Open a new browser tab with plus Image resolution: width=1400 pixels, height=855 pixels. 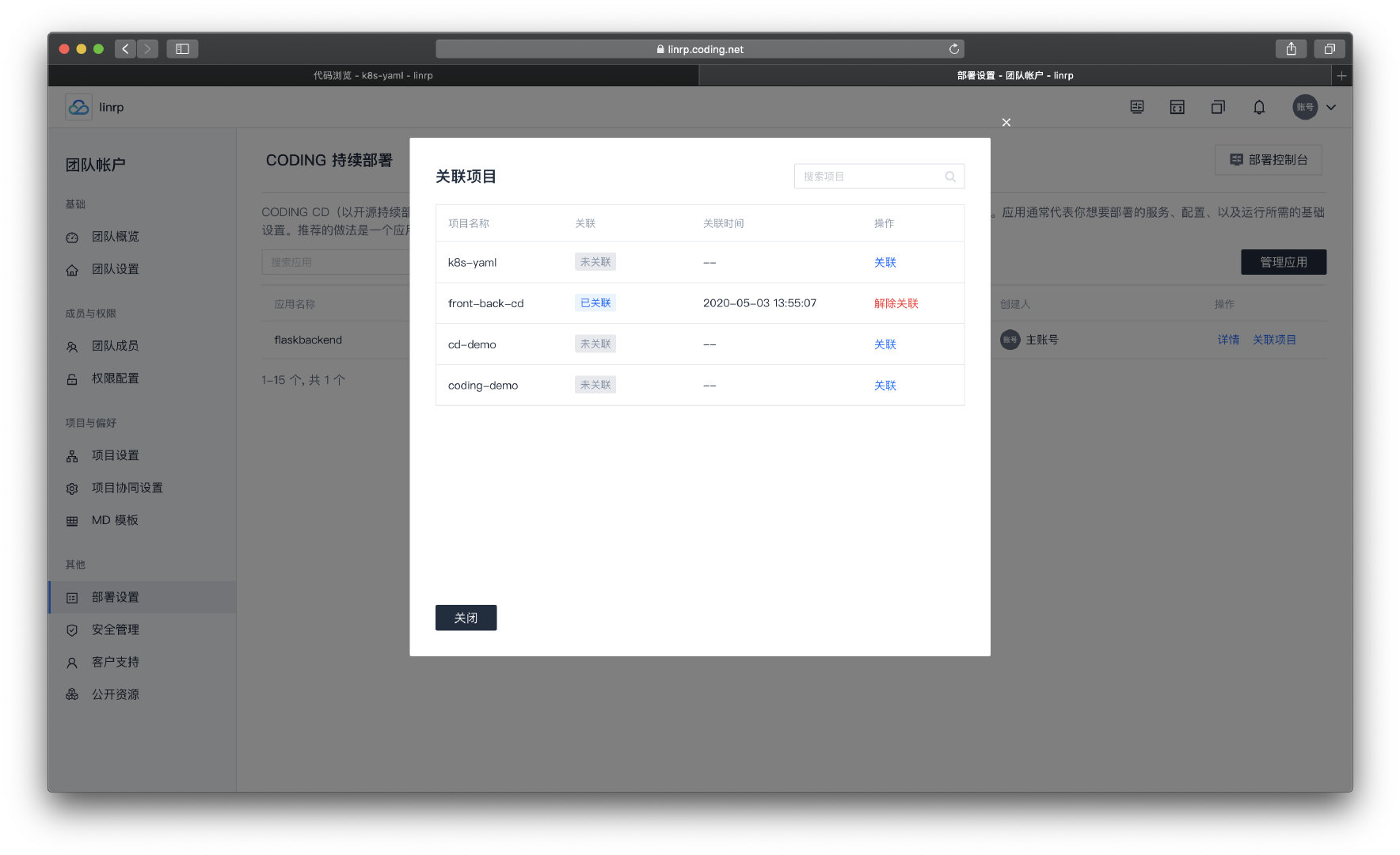tap(1341, 75)
